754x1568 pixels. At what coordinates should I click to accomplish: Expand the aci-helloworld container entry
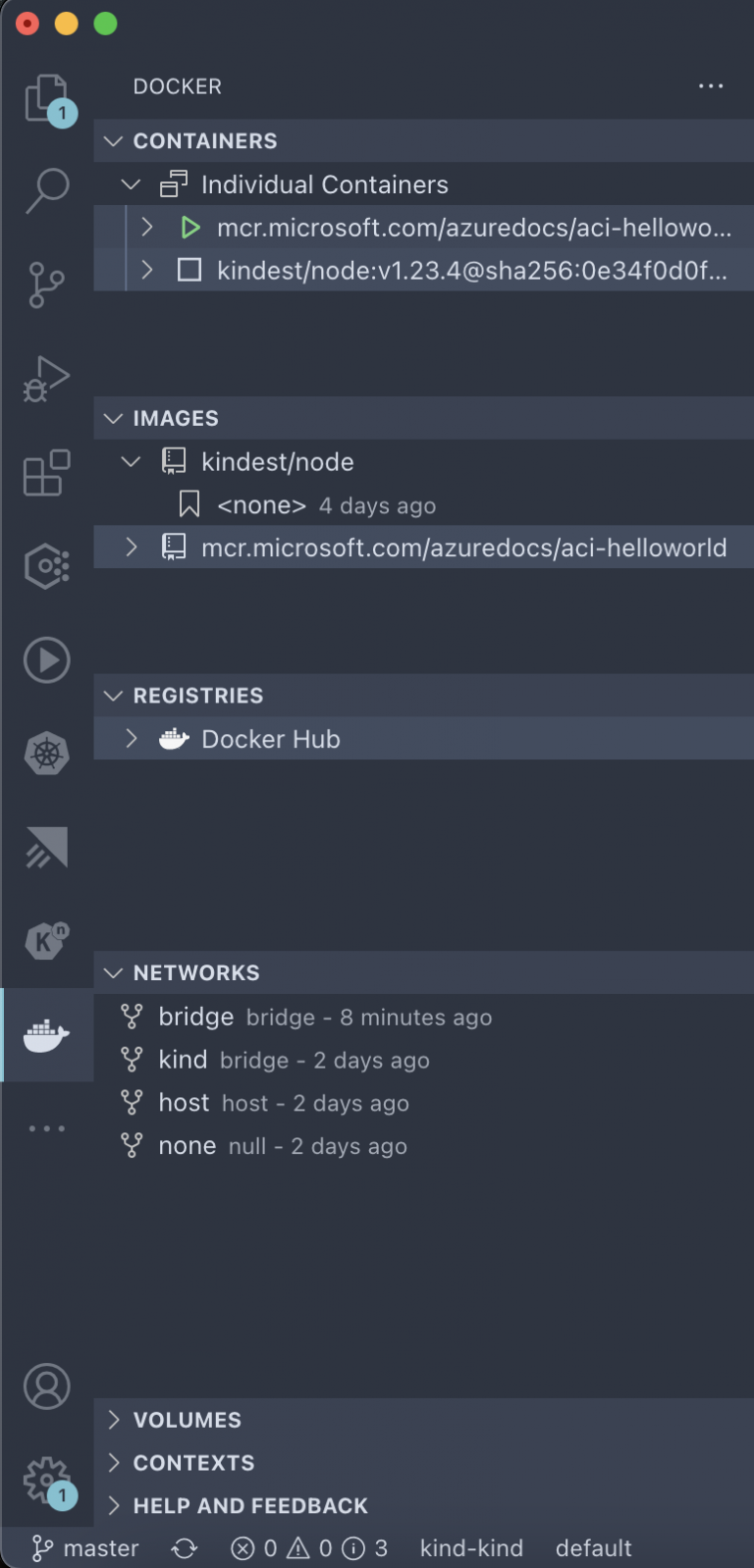tap(146, 227)
